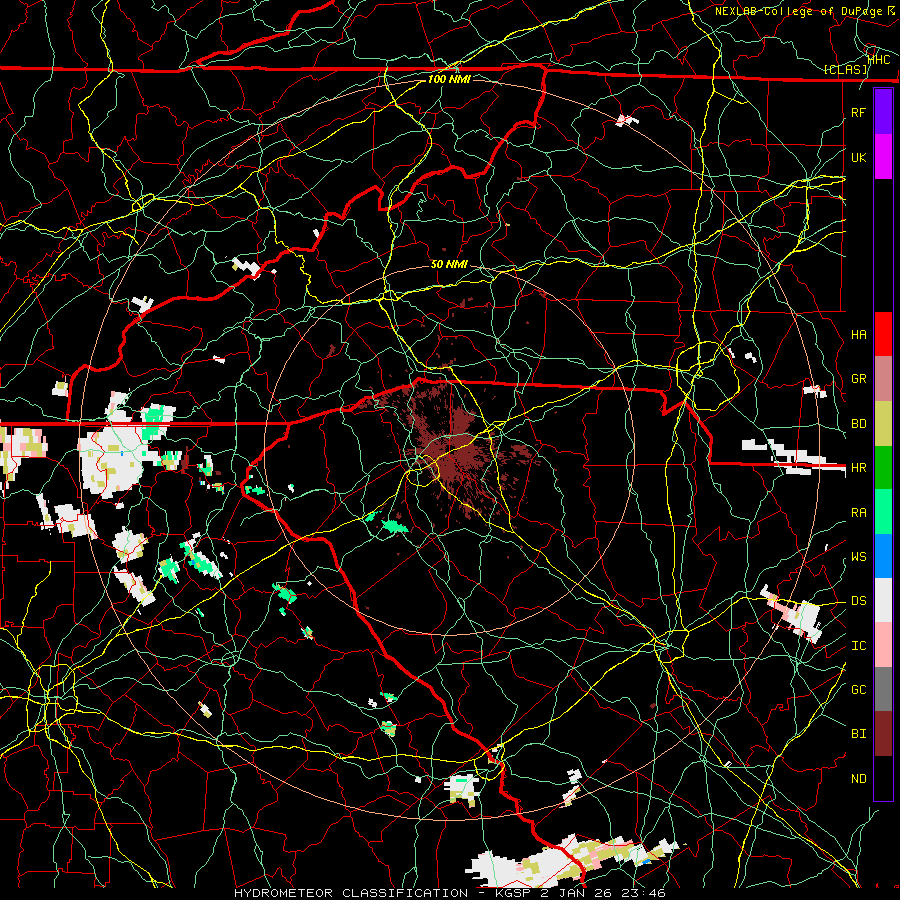Click the 'ND' legend label
This screenshot has width=900, height=900.
click(858, 778)
